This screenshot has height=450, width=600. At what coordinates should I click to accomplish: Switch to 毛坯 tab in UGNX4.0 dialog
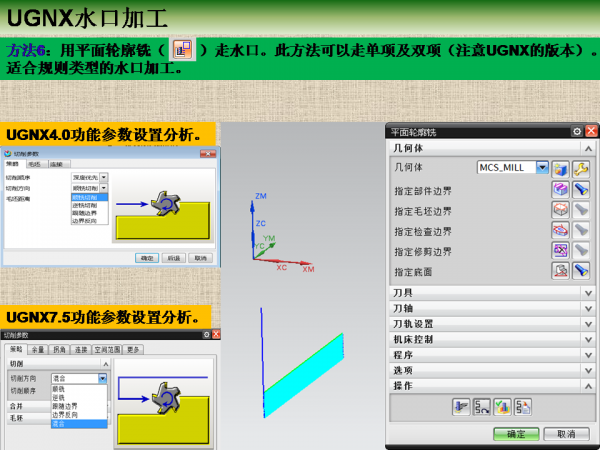tap(35, 164)
